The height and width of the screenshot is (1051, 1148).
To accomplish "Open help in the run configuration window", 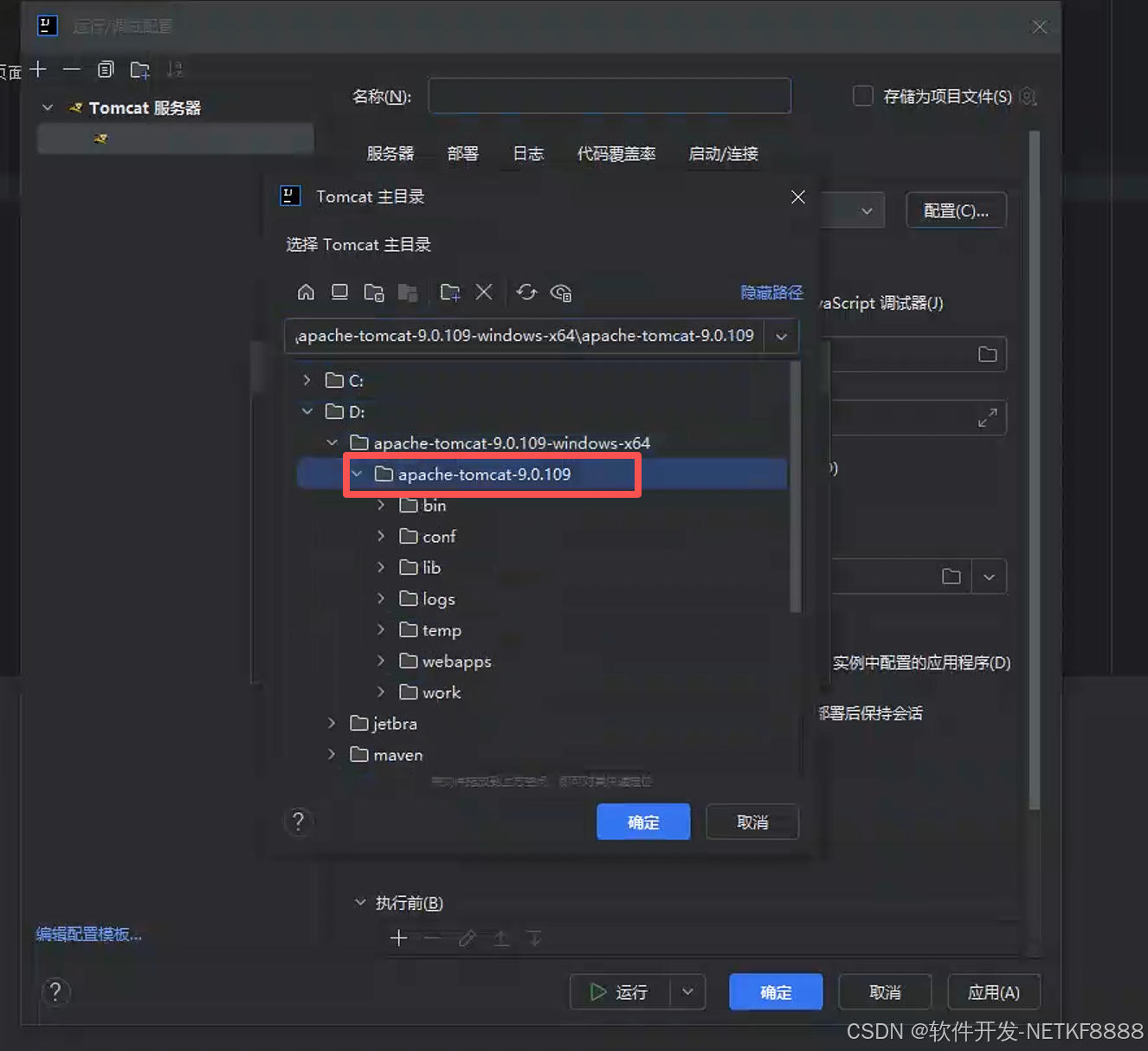I will [x=55, y=991].
